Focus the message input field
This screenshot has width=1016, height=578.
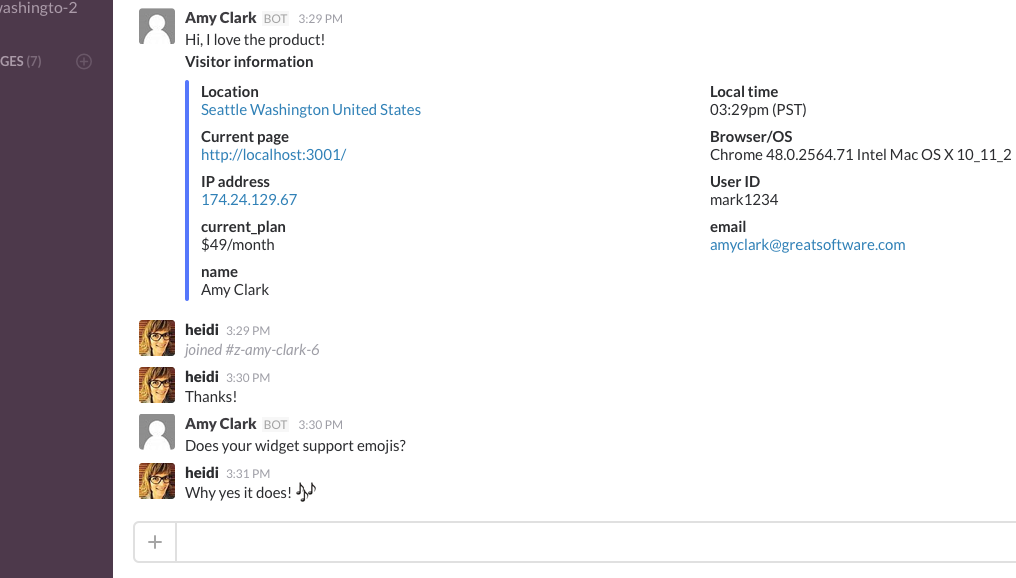tap(596, 542)
